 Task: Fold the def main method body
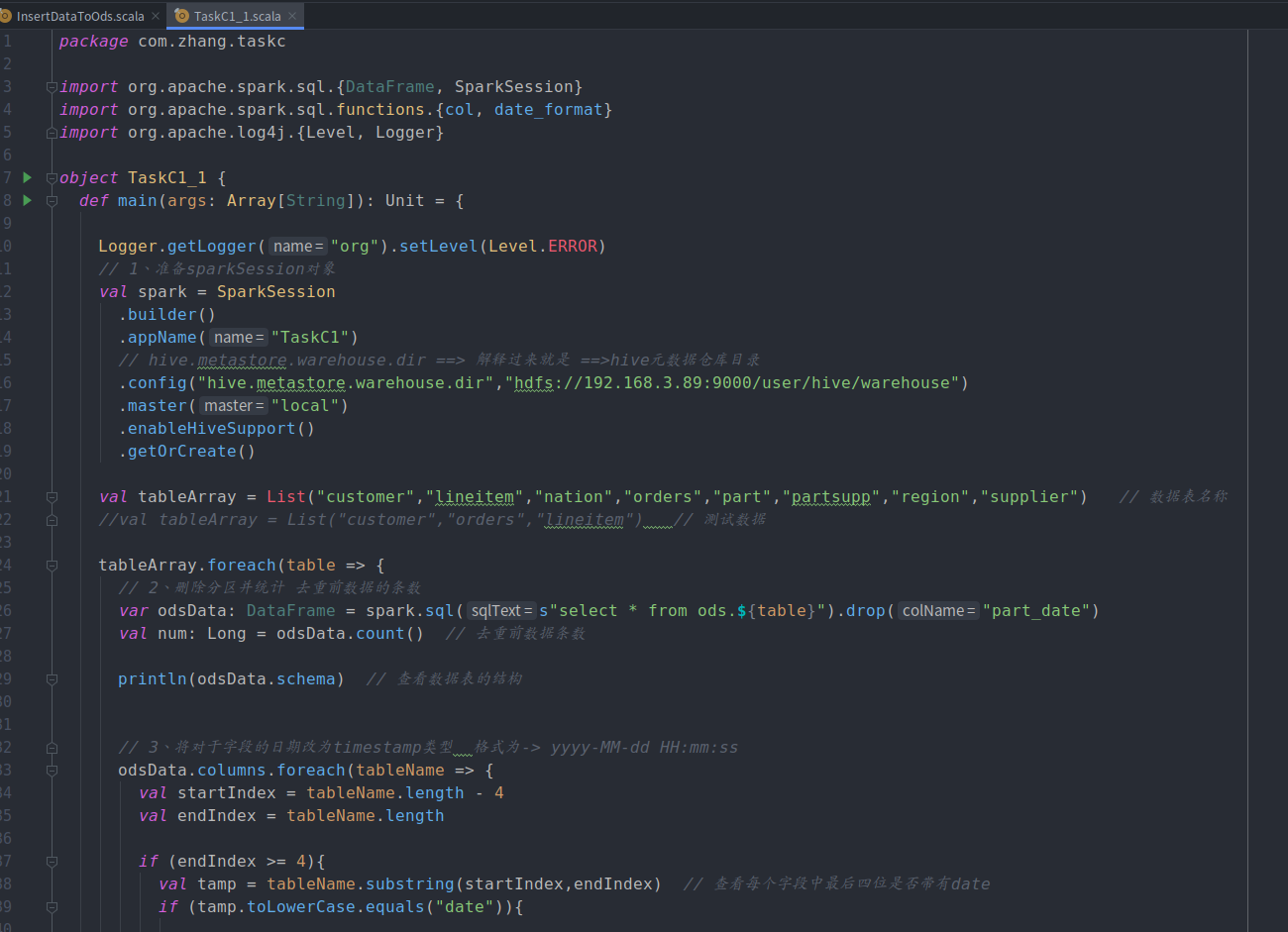pos(52,201)
